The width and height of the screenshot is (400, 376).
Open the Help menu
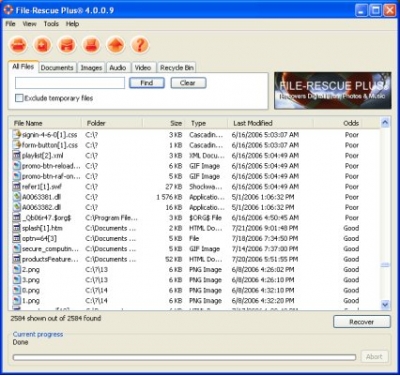(72, 24)
